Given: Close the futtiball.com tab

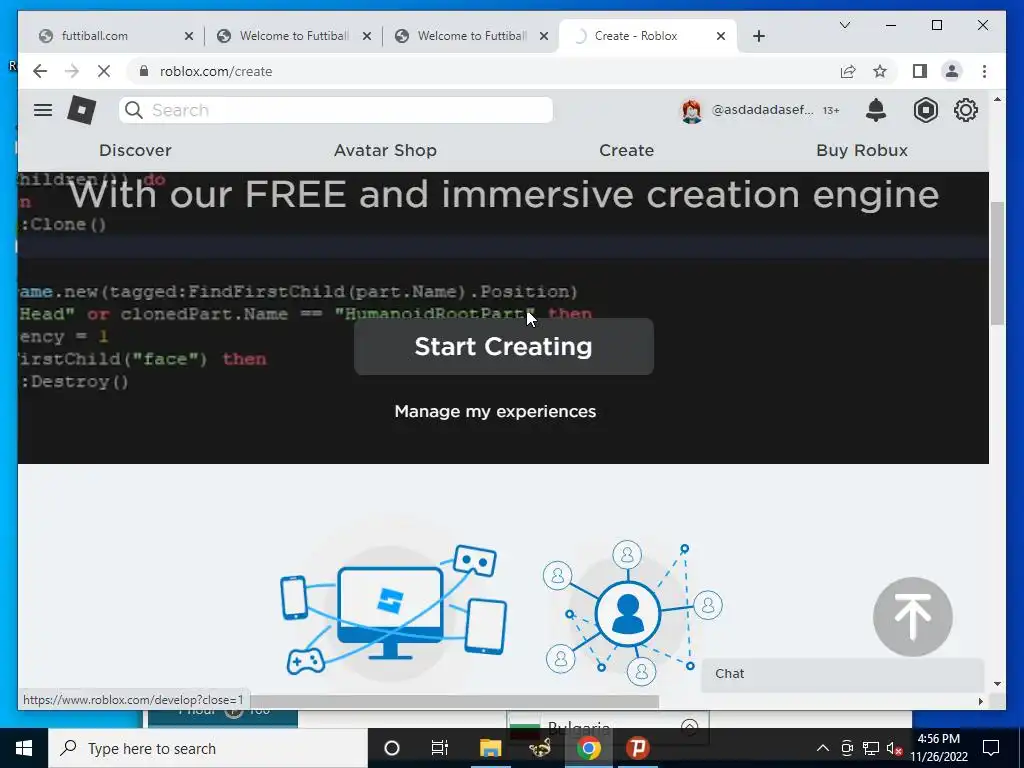Looking at the screenshot, I should [x=189, y=37].
